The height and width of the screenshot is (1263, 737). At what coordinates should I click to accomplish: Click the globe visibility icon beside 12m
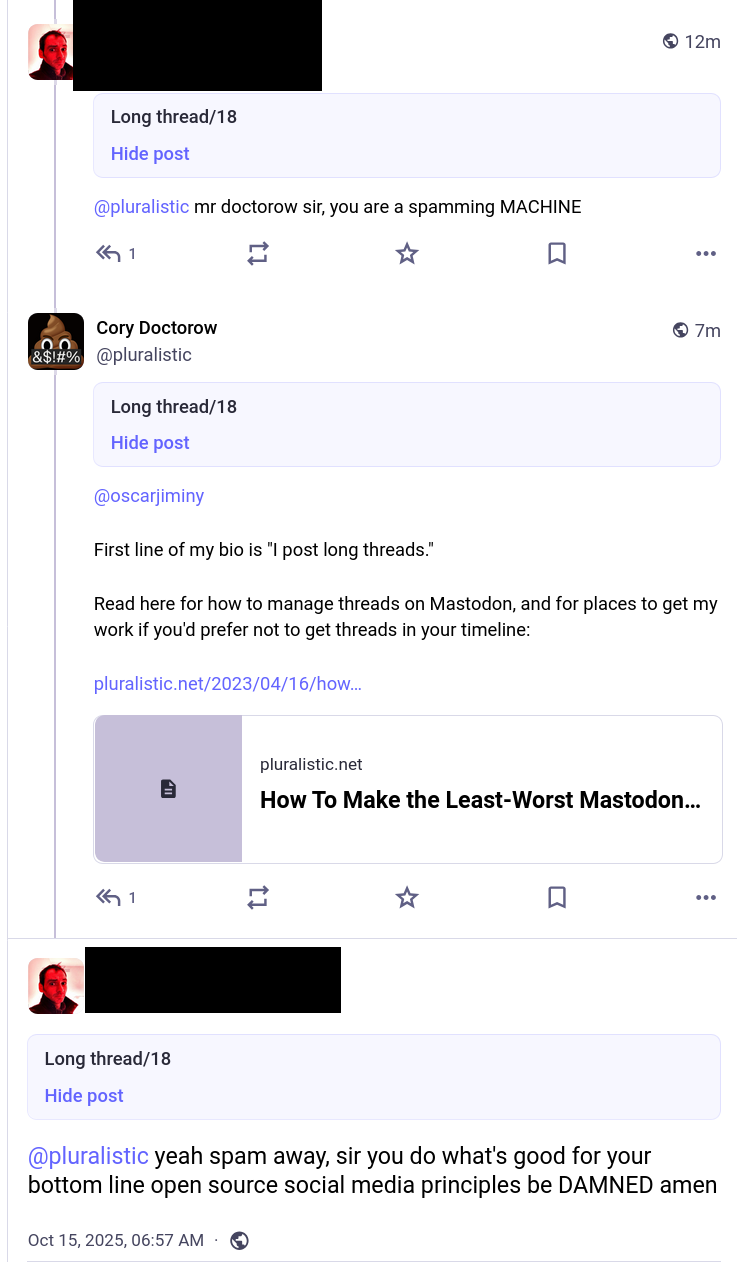pyautogui.click(x=671, y=41)
